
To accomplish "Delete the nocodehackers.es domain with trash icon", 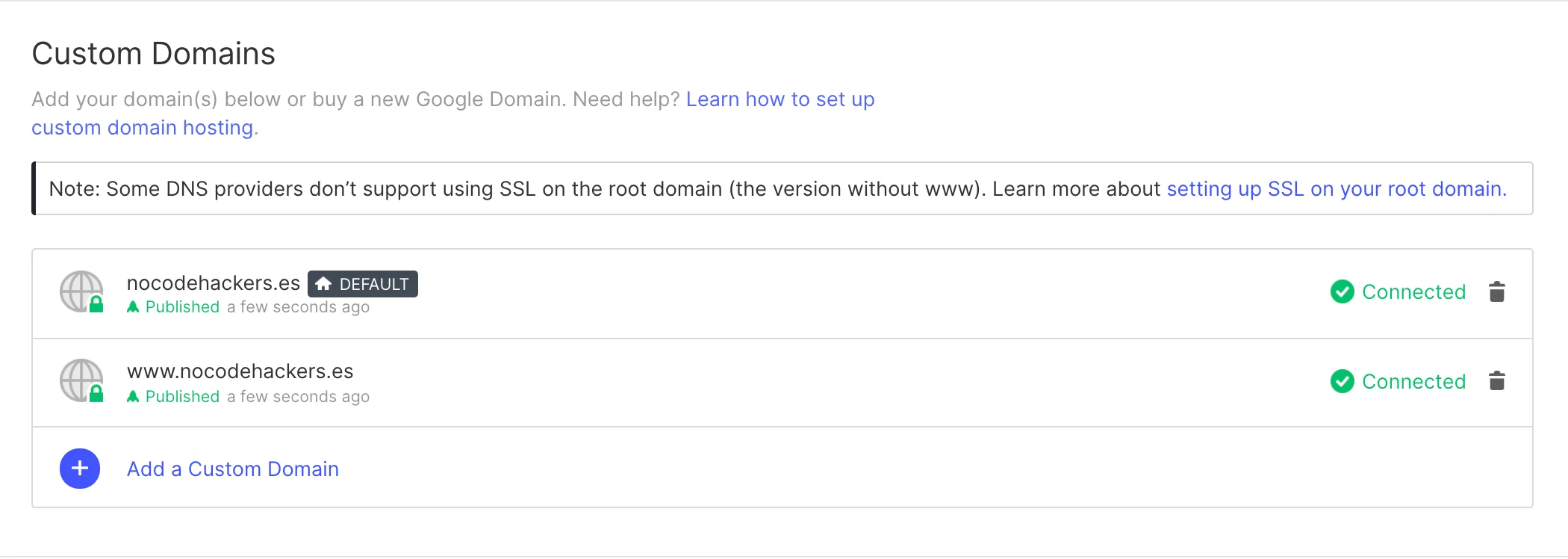I will [x=1496, y=291].
